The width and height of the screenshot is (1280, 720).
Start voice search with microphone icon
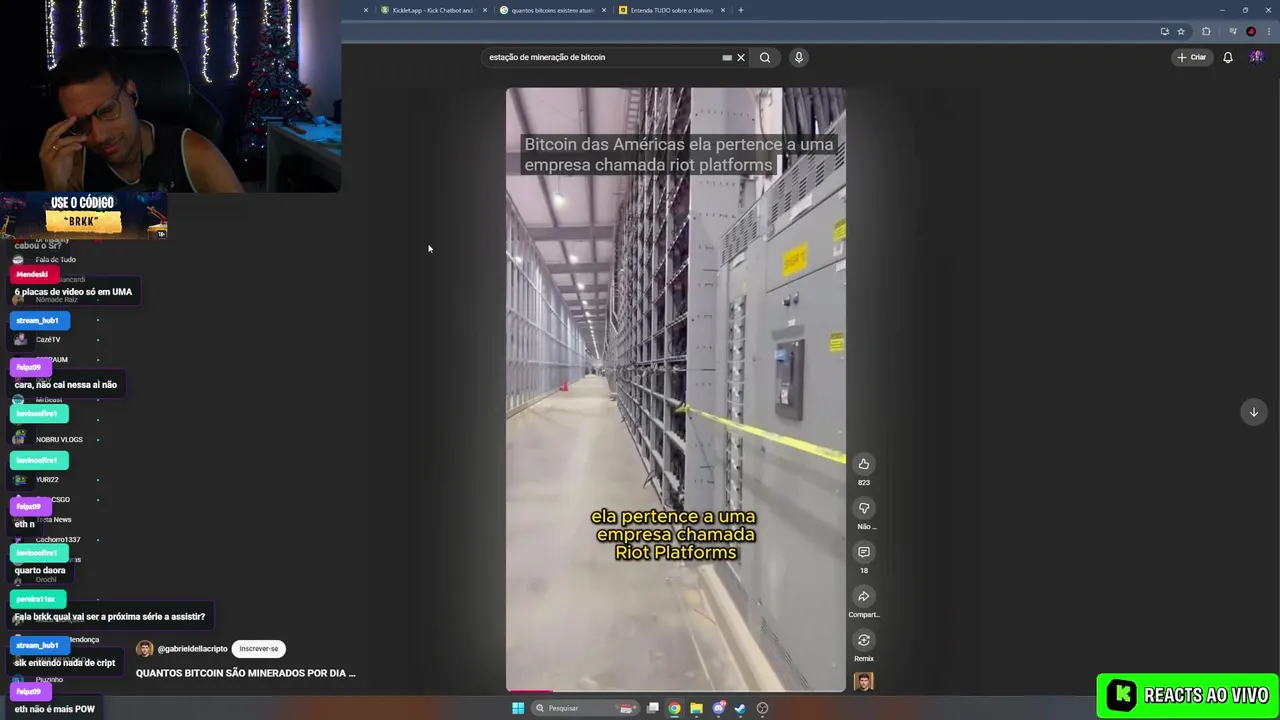tap(798, 57)
